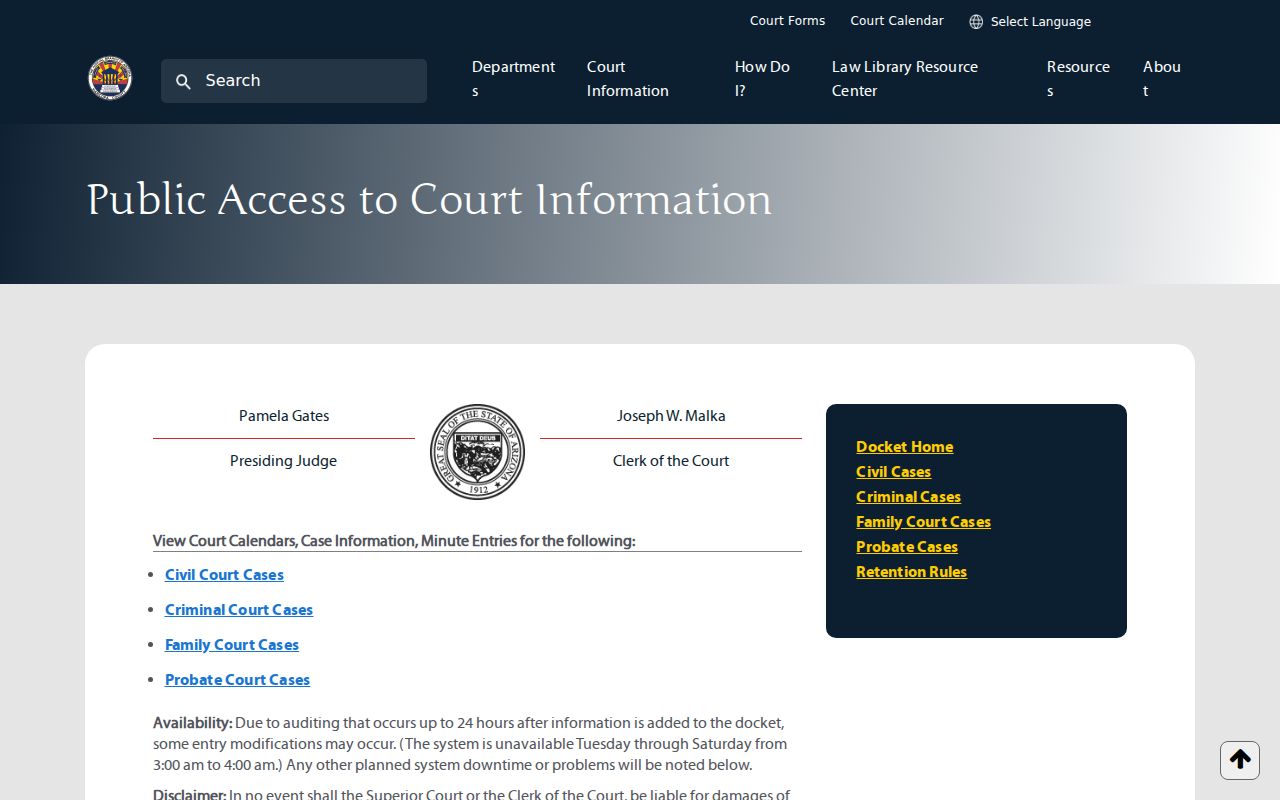
Task: Click the Great Seal of Arizona image
Action: click(477, 452)
